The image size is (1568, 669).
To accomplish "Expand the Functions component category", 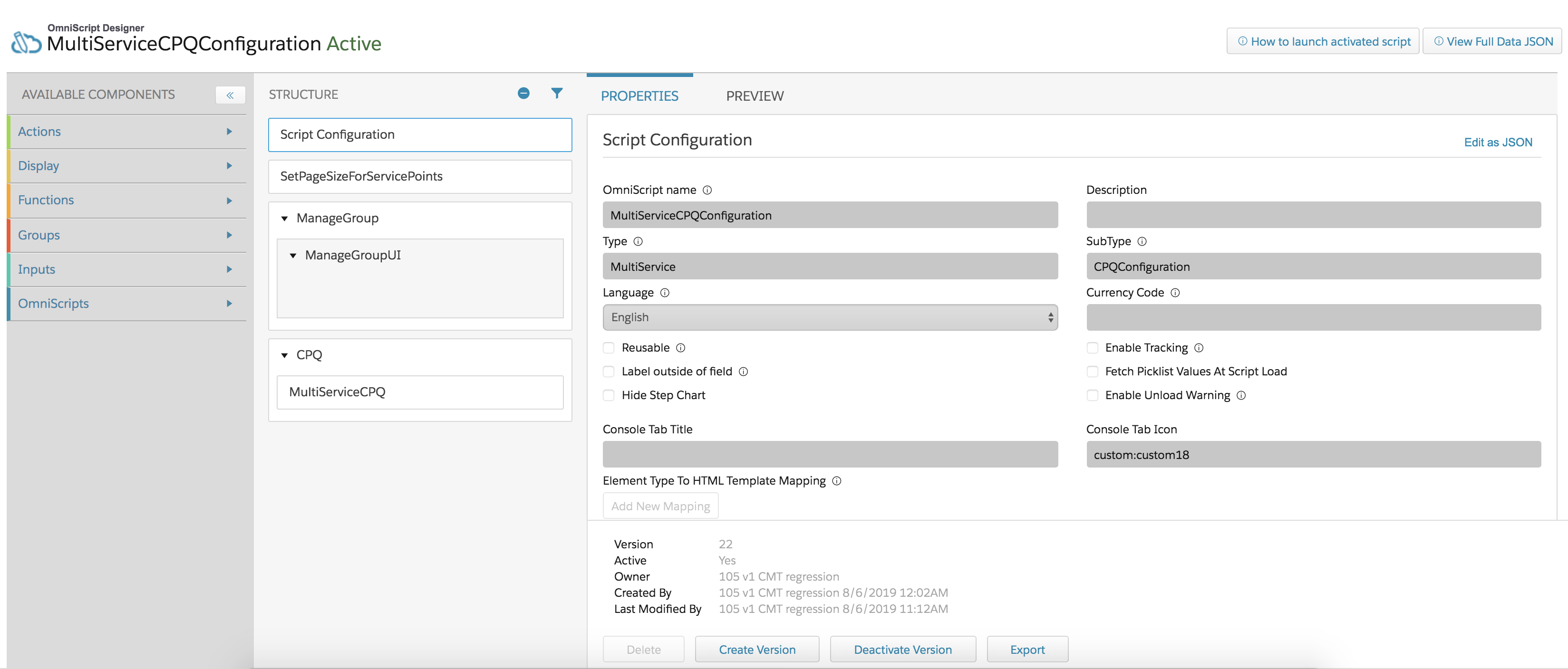I will point(126,200).
